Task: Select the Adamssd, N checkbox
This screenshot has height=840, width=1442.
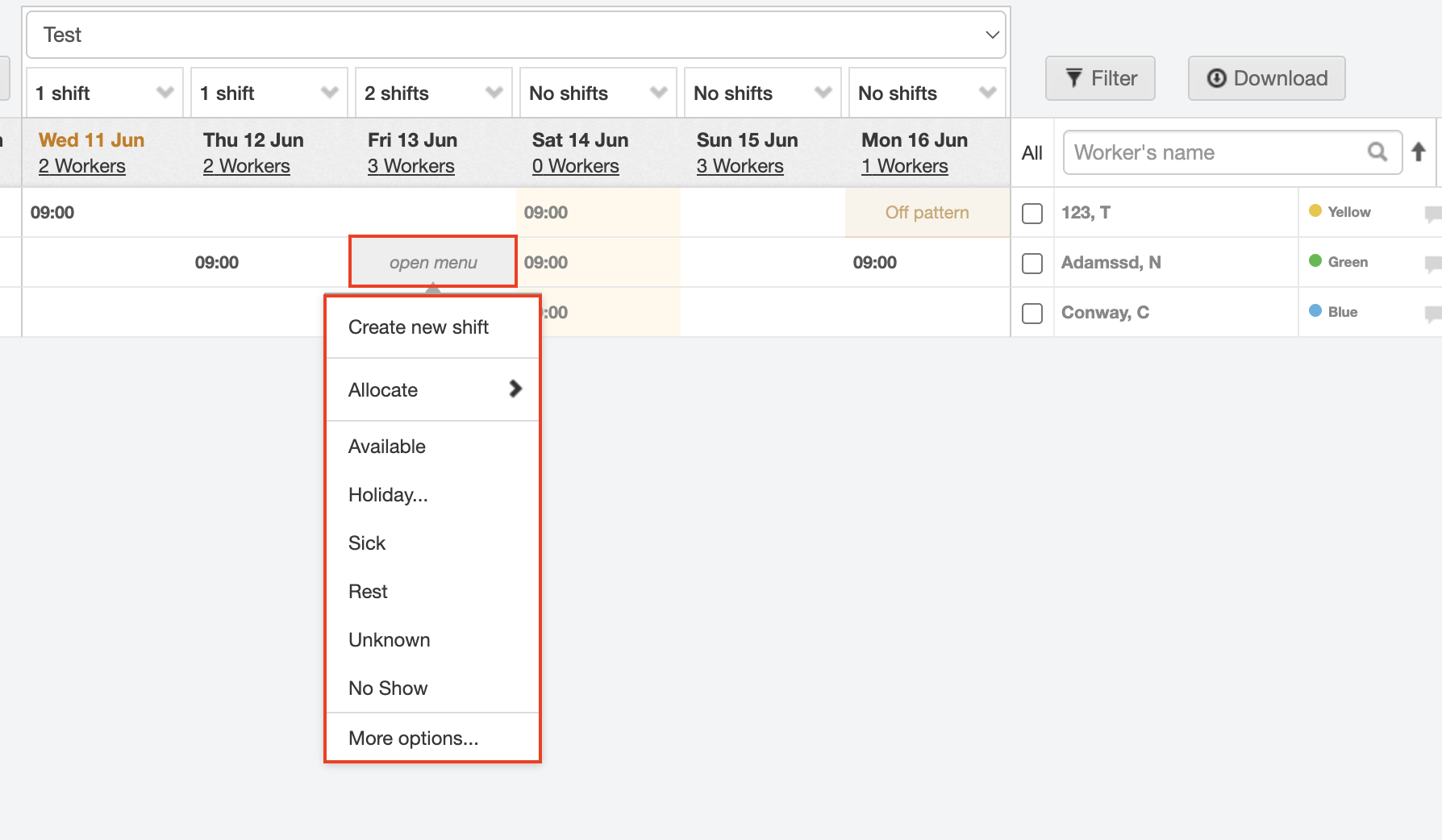Action: [1032, 264]
